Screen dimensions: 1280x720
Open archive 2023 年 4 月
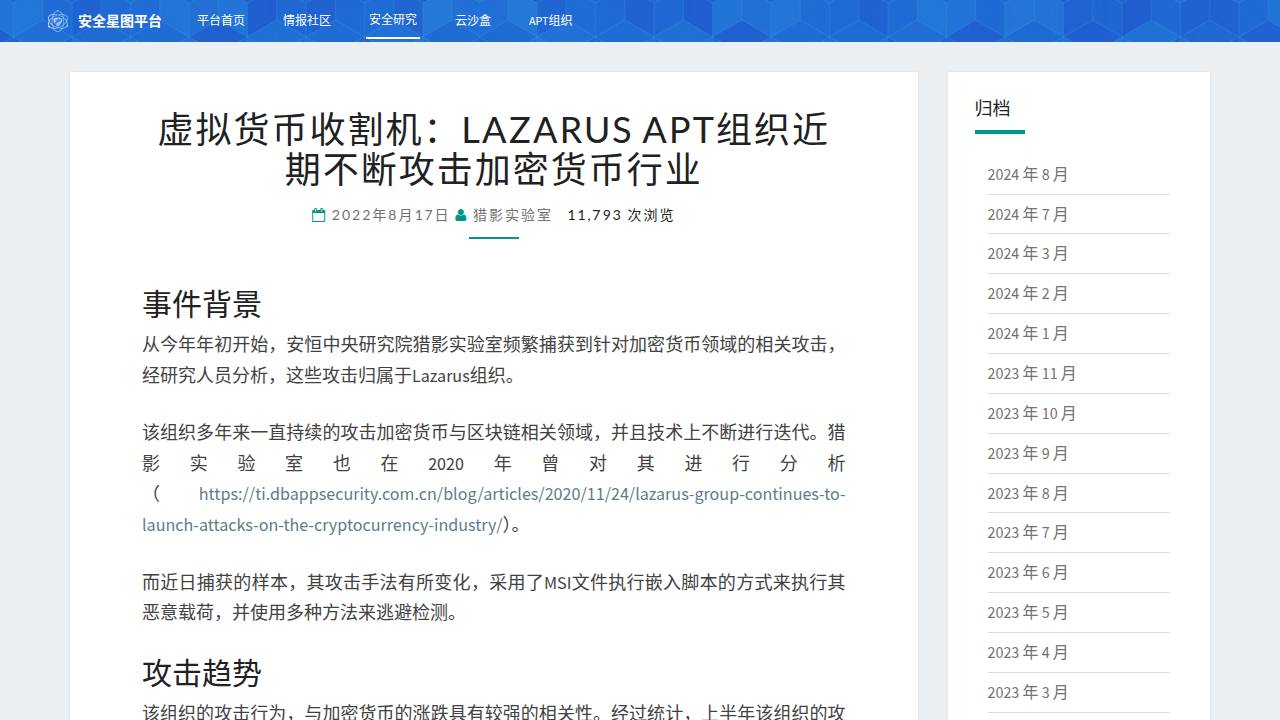(x=1028, y=652)
